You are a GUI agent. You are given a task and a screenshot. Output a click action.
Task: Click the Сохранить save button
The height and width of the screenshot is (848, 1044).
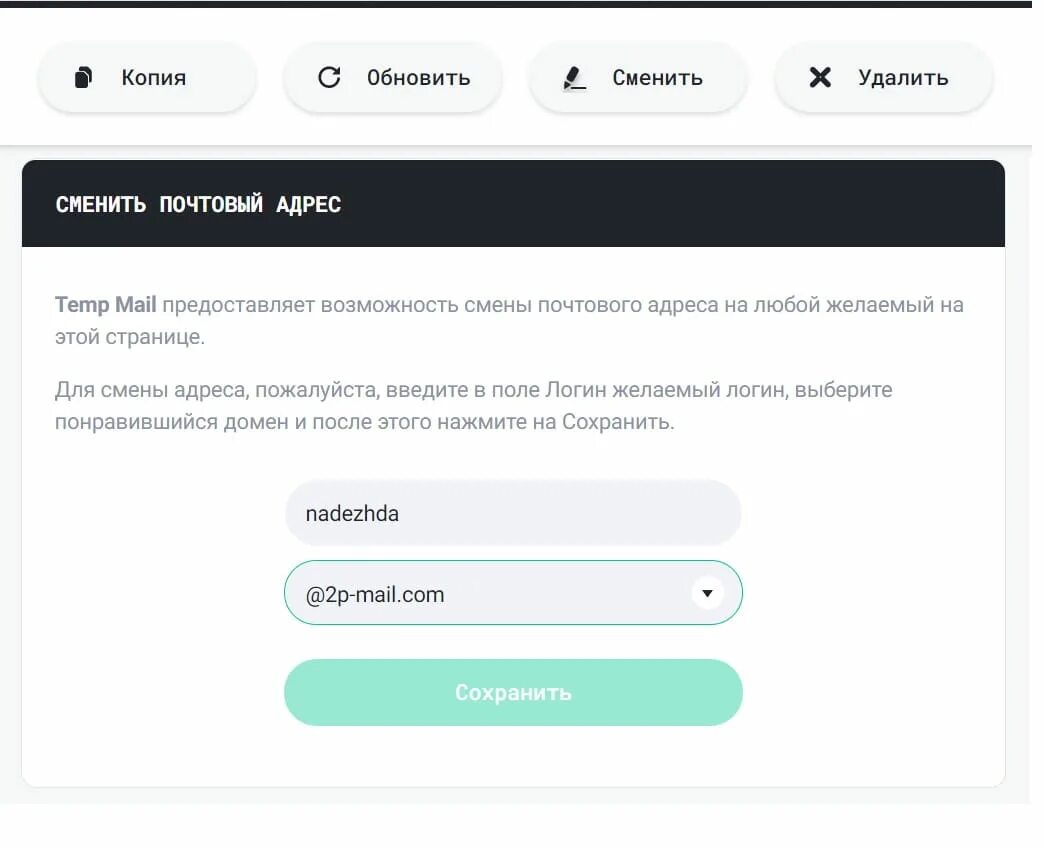click(513, 692)
